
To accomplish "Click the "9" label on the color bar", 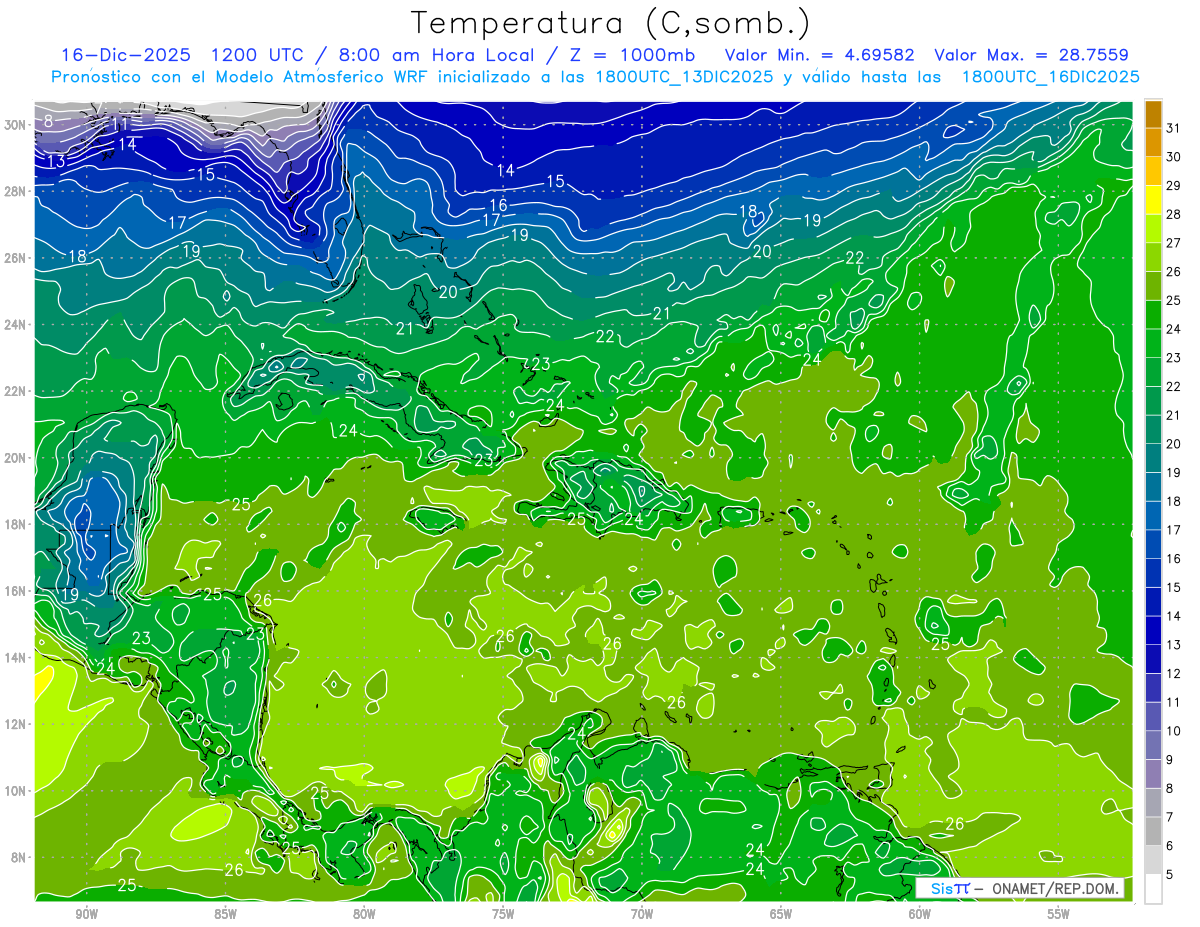I will (x=1170, y=760).
